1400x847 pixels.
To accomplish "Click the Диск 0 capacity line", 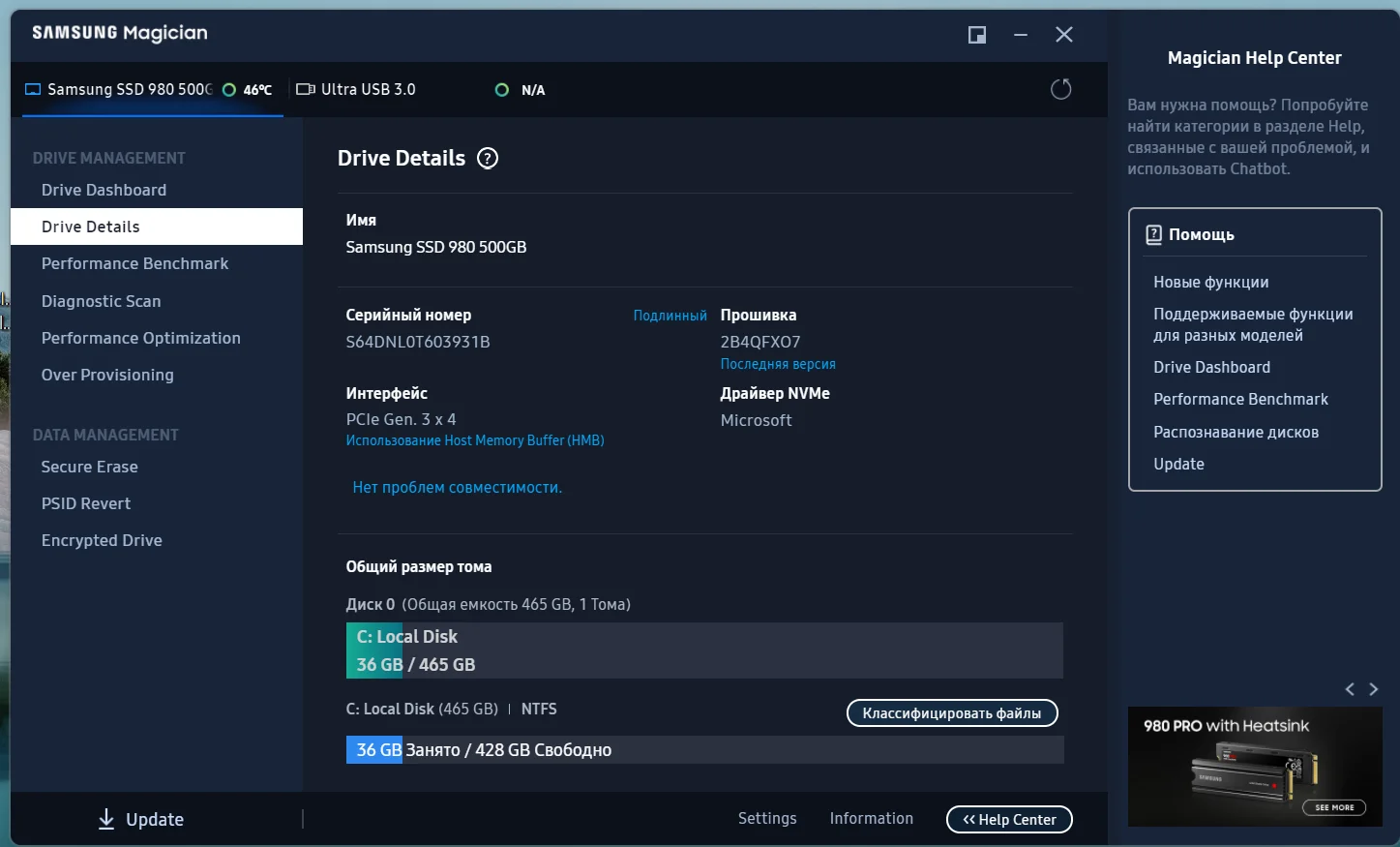I will coord(488,604).
